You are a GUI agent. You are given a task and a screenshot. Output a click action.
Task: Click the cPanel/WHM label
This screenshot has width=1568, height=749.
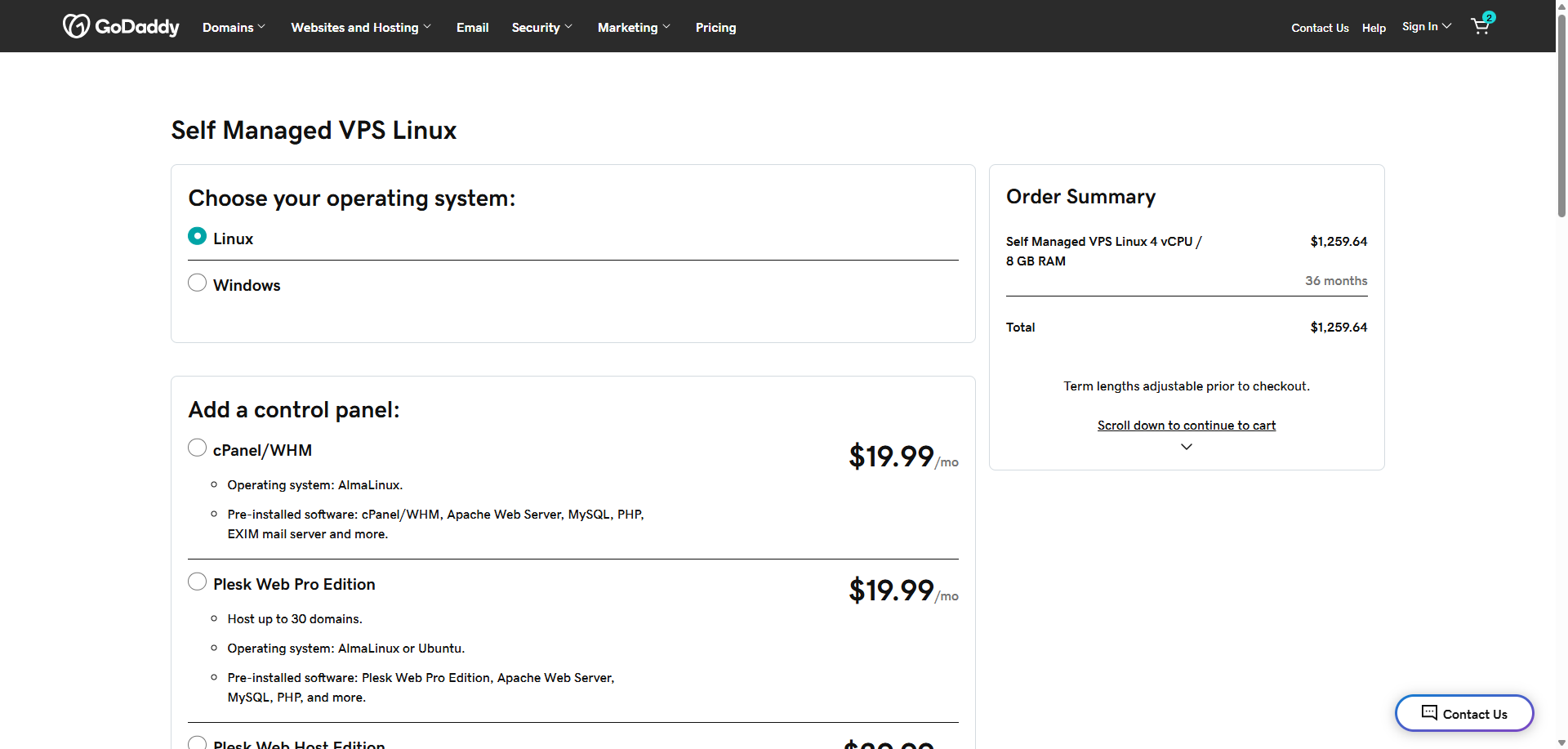tap(262, 450)
